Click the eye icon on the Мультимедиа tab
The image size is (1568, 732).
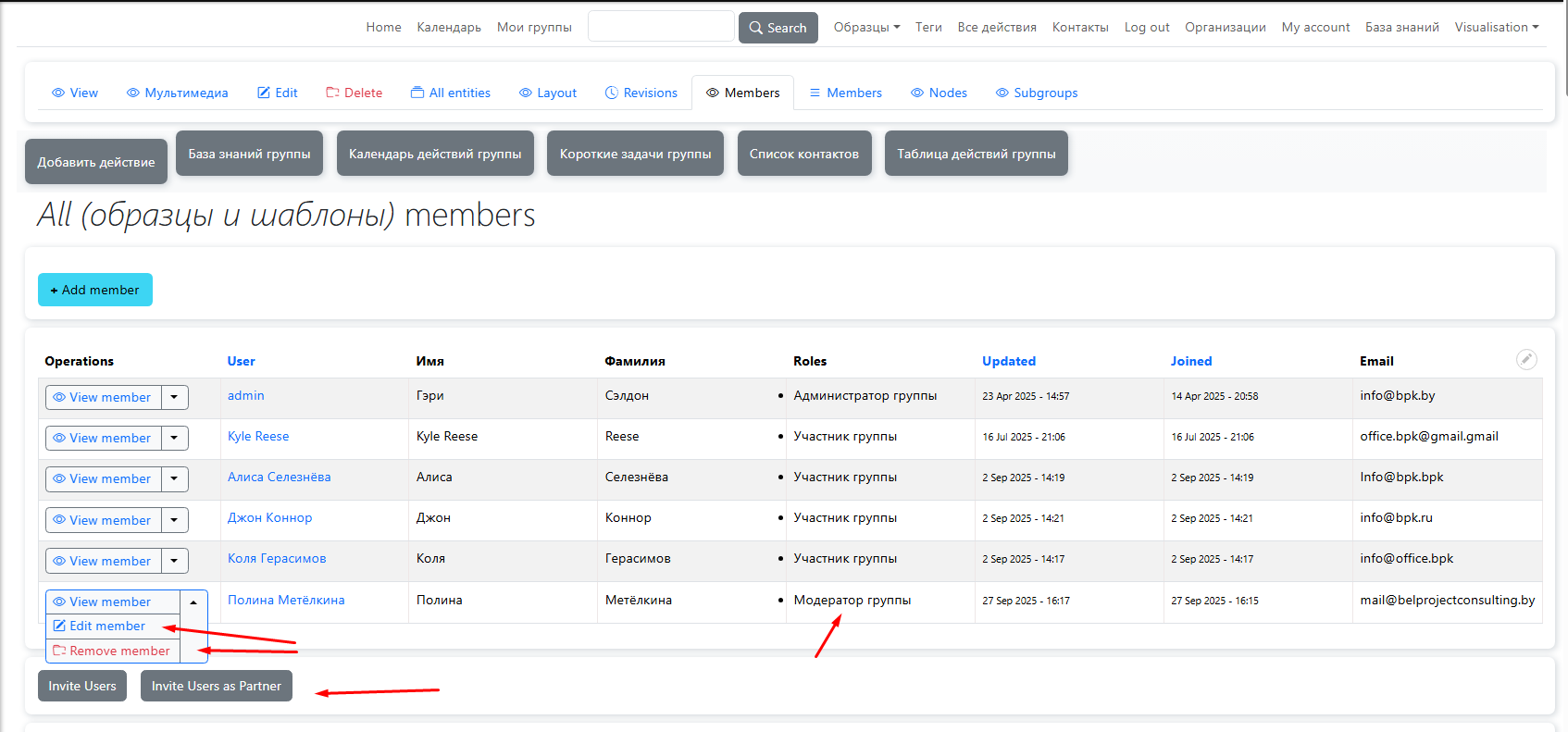pyautogui.click(x=133, y=93)
